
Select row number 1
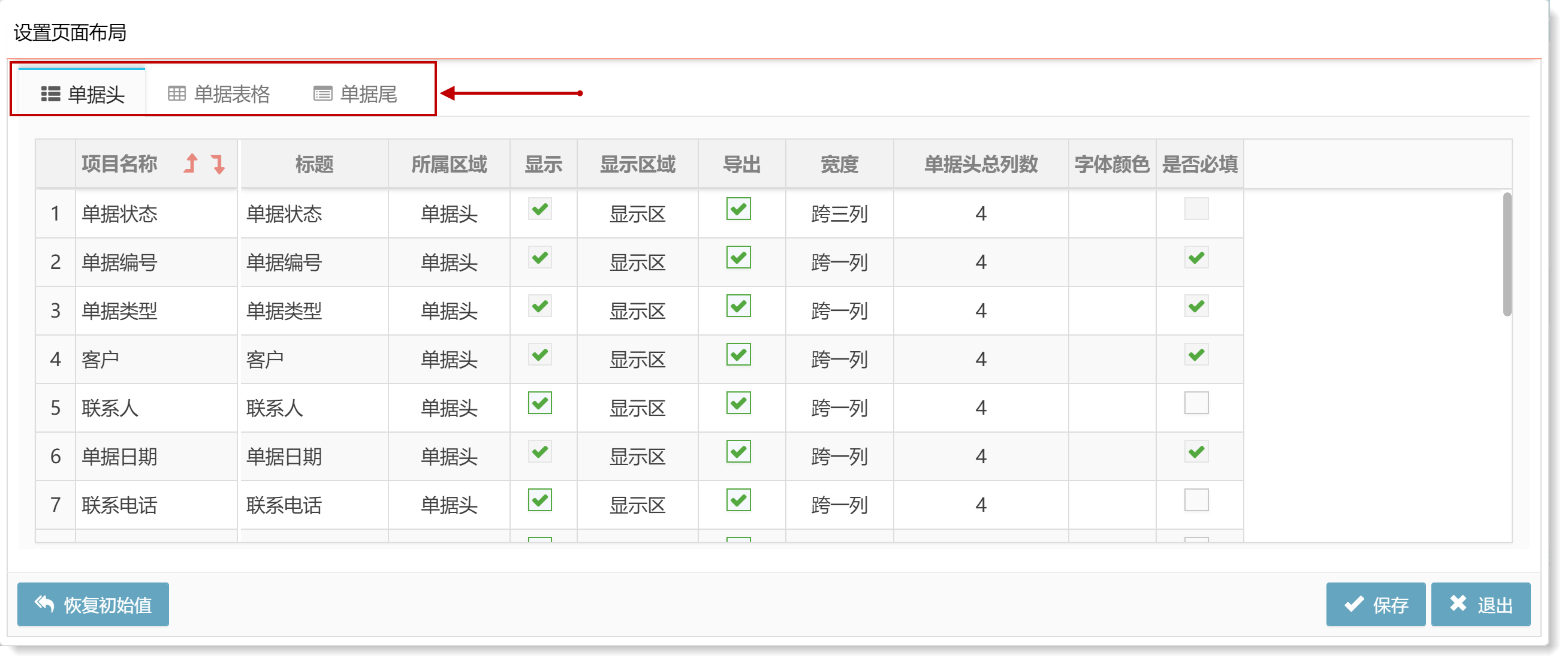[55, 213]
